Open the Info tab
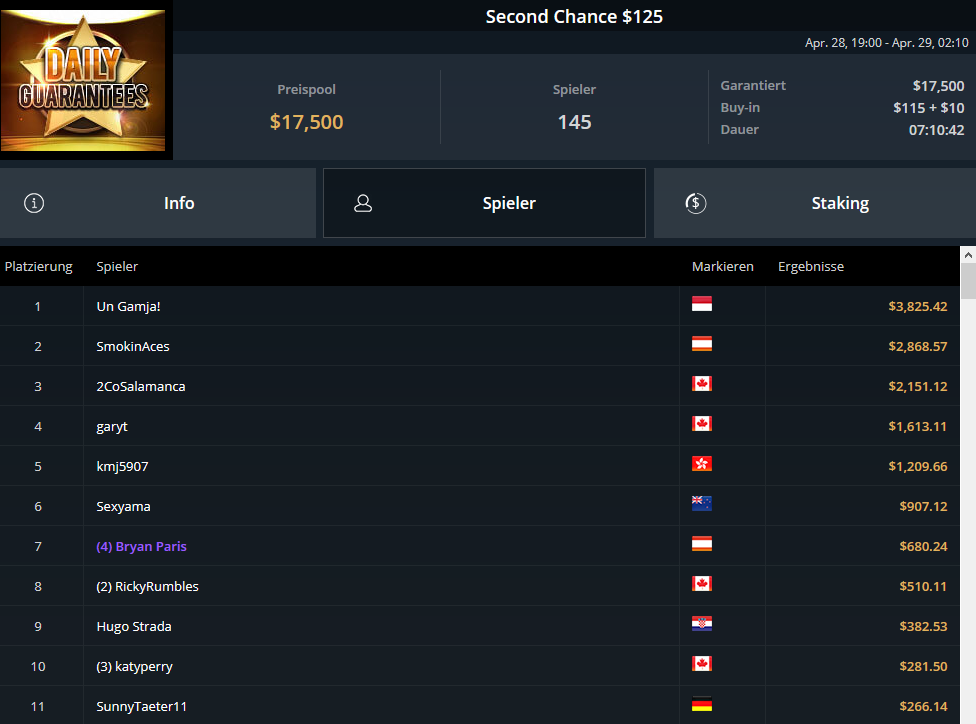The width and height of the screenshot is (976, 724). [x=157, y=203]
